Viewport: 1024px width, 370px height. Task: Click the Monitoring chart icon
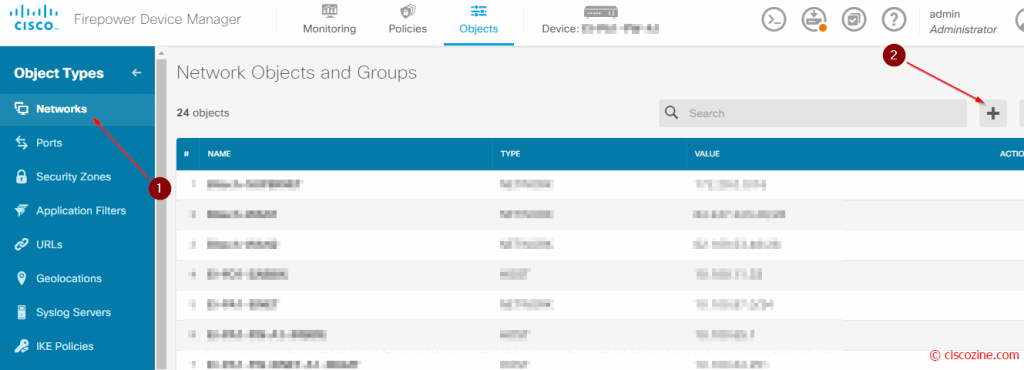click(x=330, y=11)
